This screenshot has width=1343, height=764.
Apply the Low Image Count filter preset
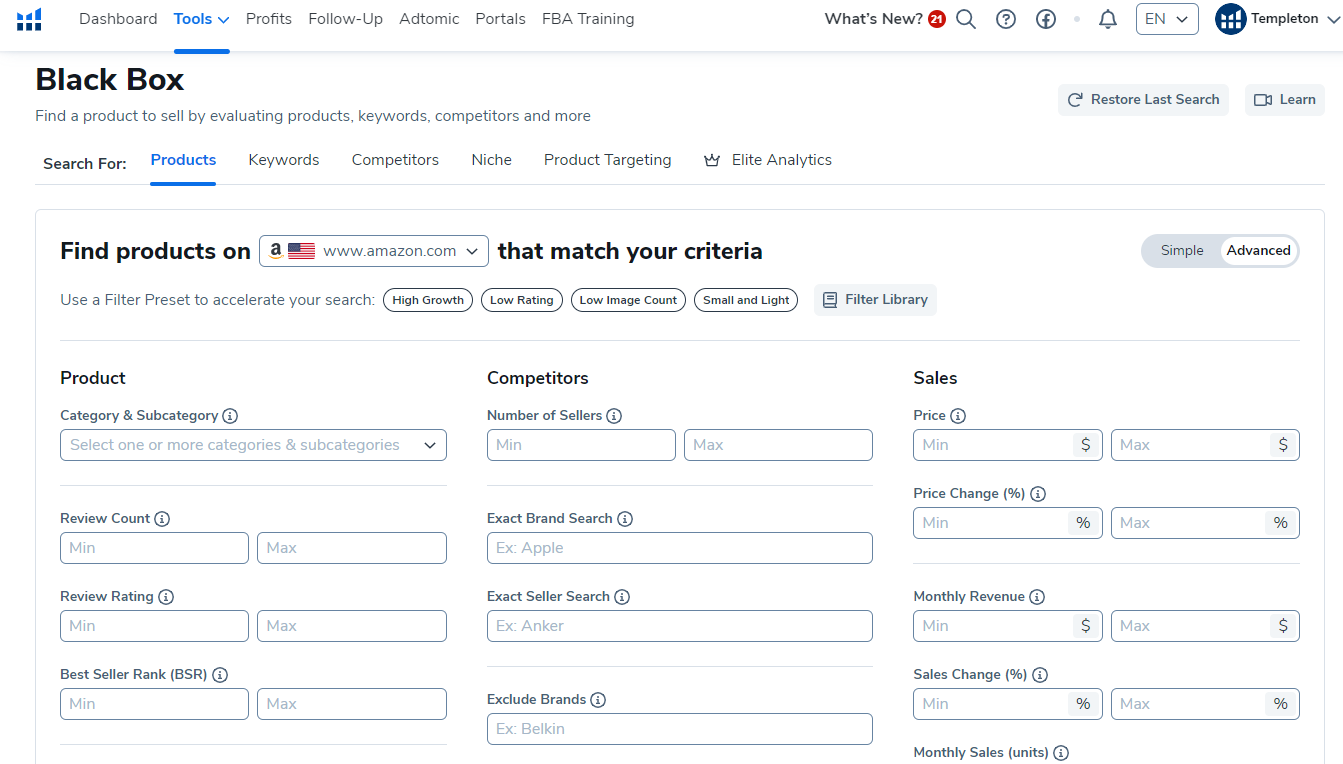pos(628,300)
